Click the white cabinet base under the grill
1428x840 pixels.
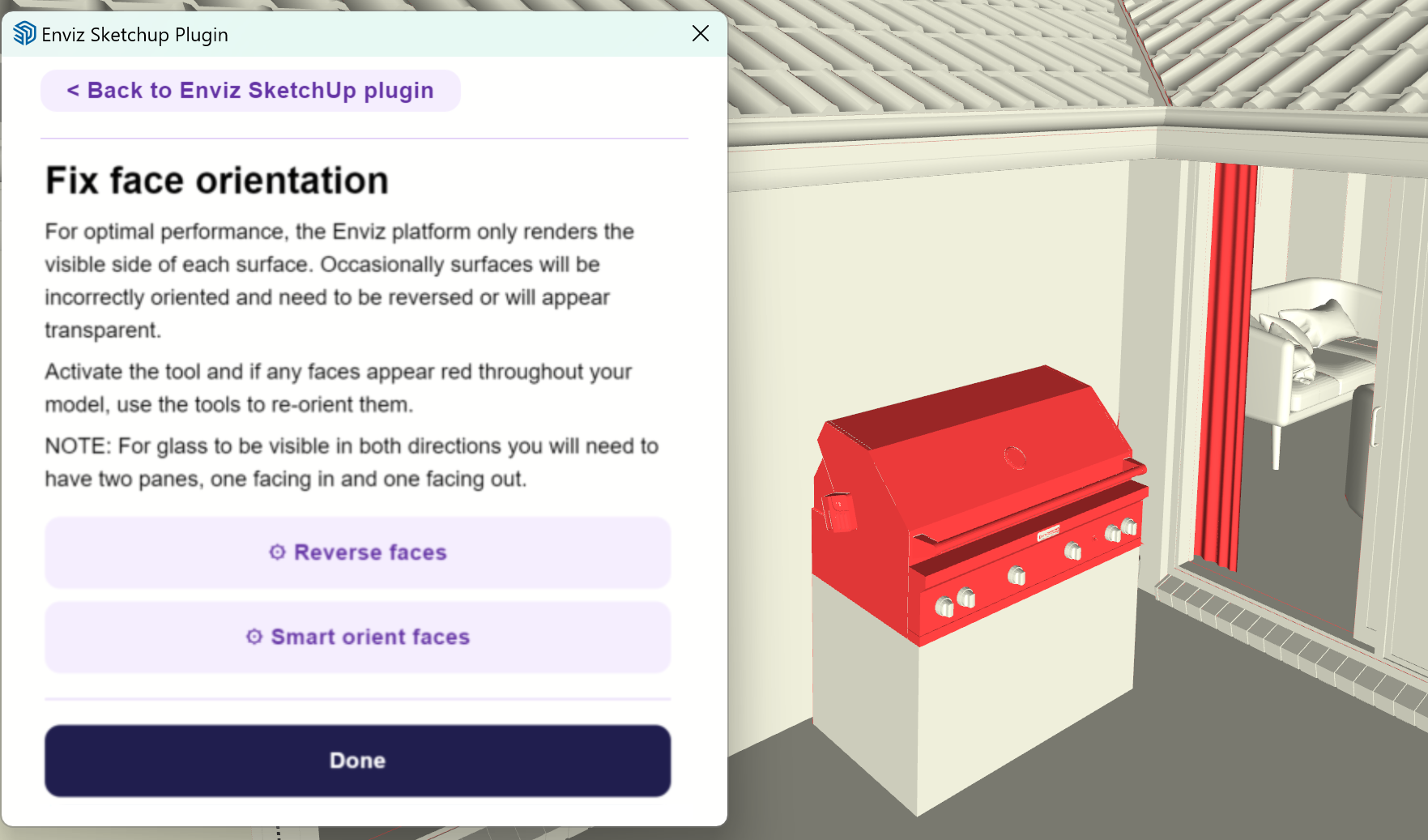click(x=972, y=697)
